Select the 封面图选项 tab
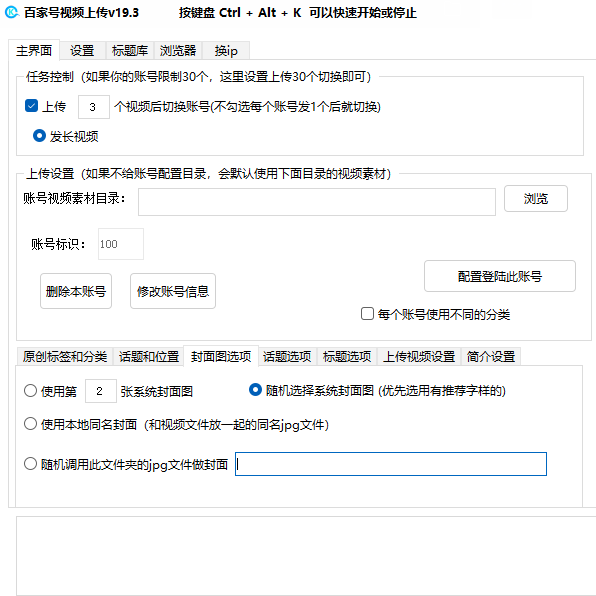Screen dimensions: 596x596 221,356
